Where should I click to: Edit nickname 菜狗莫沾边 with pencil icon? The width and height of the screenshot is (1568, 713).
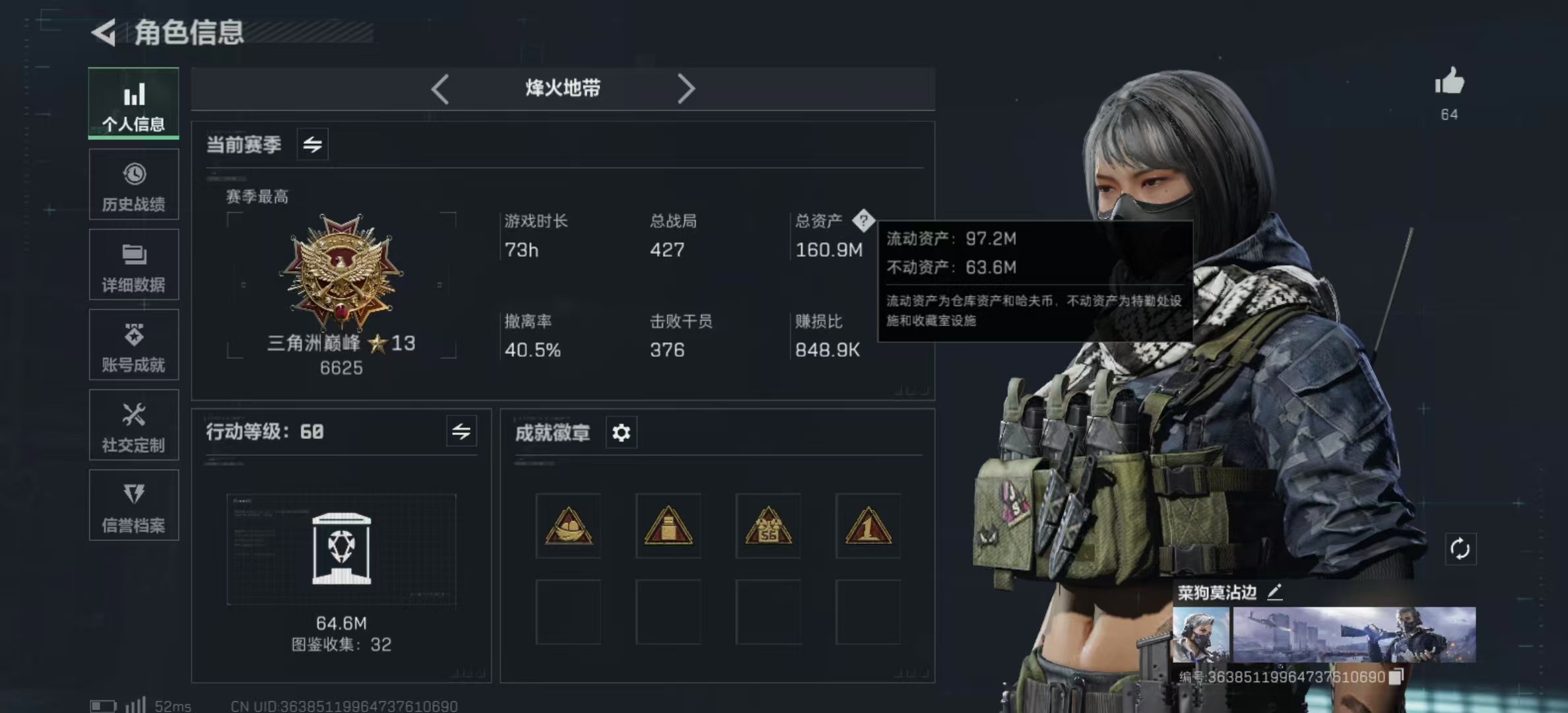[1275, 592]
